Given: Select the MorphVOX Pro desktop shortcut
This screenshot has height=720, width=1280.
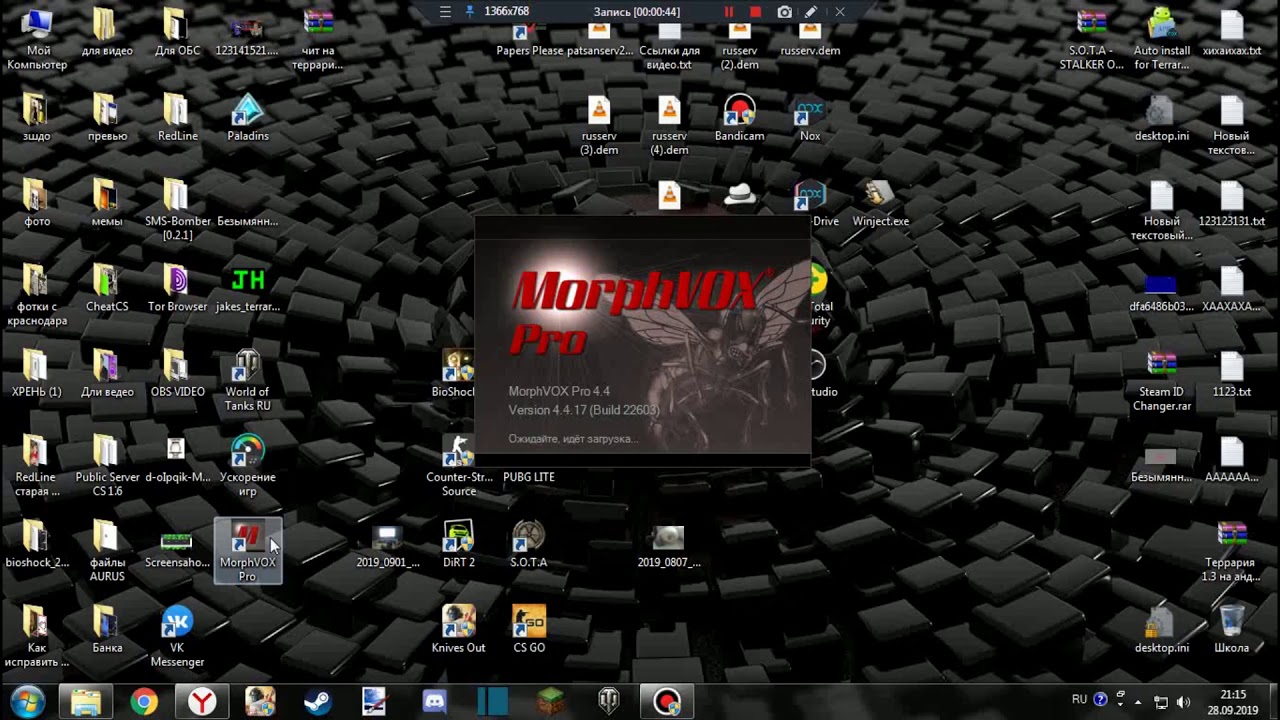Looking at the screenshot, I should coord(247,551).
